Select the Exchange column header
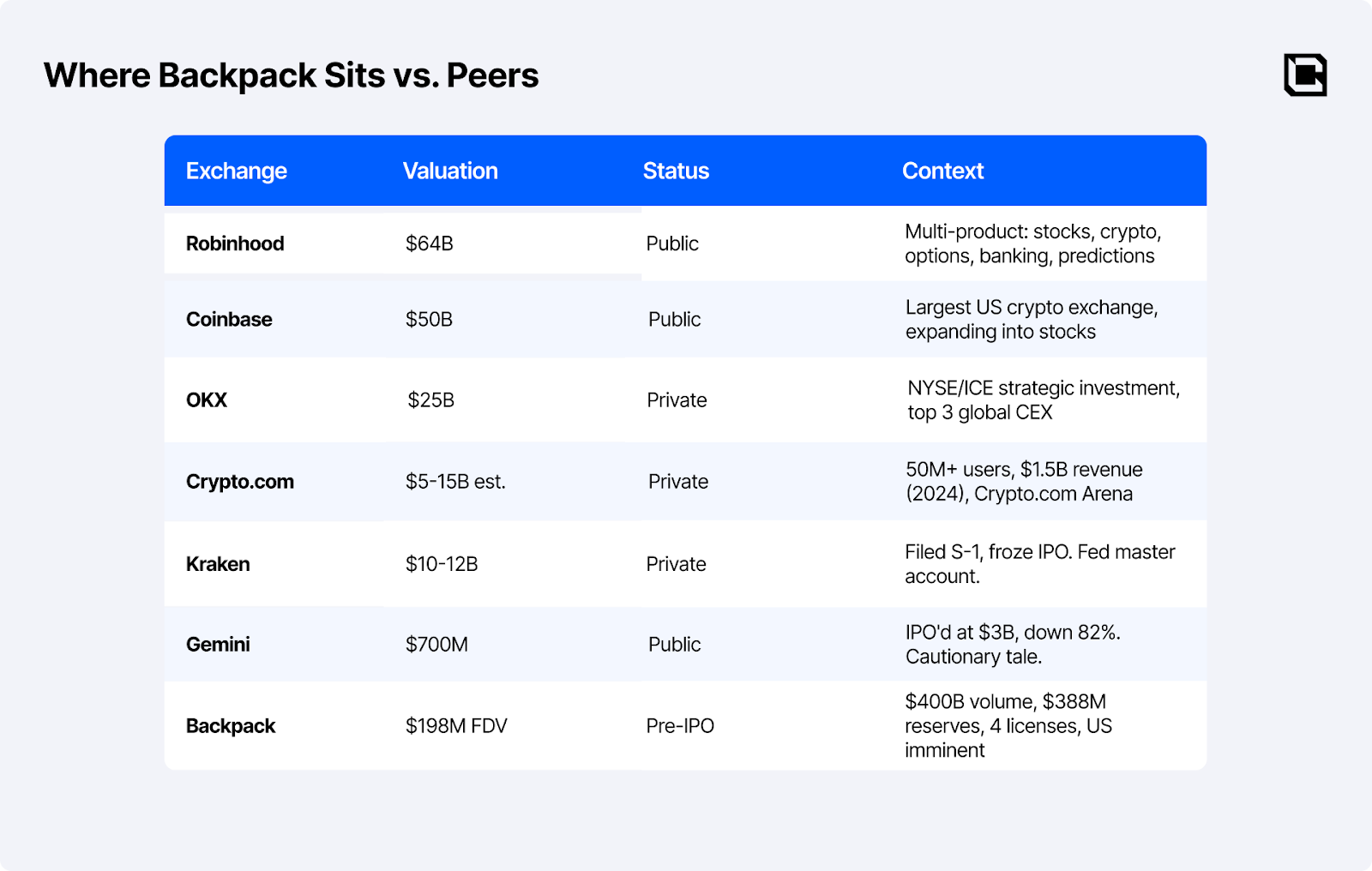The height and width of the screenshot is (871, 1372). (x=237, y=171)
